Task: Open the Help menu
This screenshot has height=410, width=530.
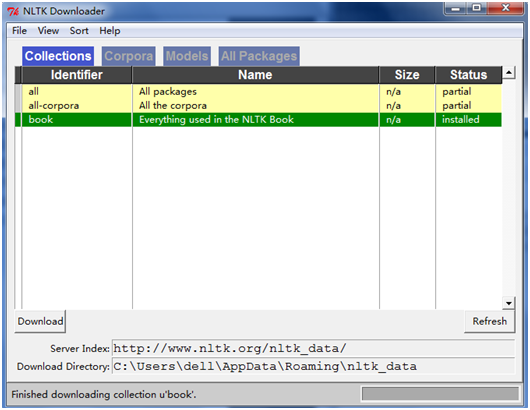Action: 110,31
